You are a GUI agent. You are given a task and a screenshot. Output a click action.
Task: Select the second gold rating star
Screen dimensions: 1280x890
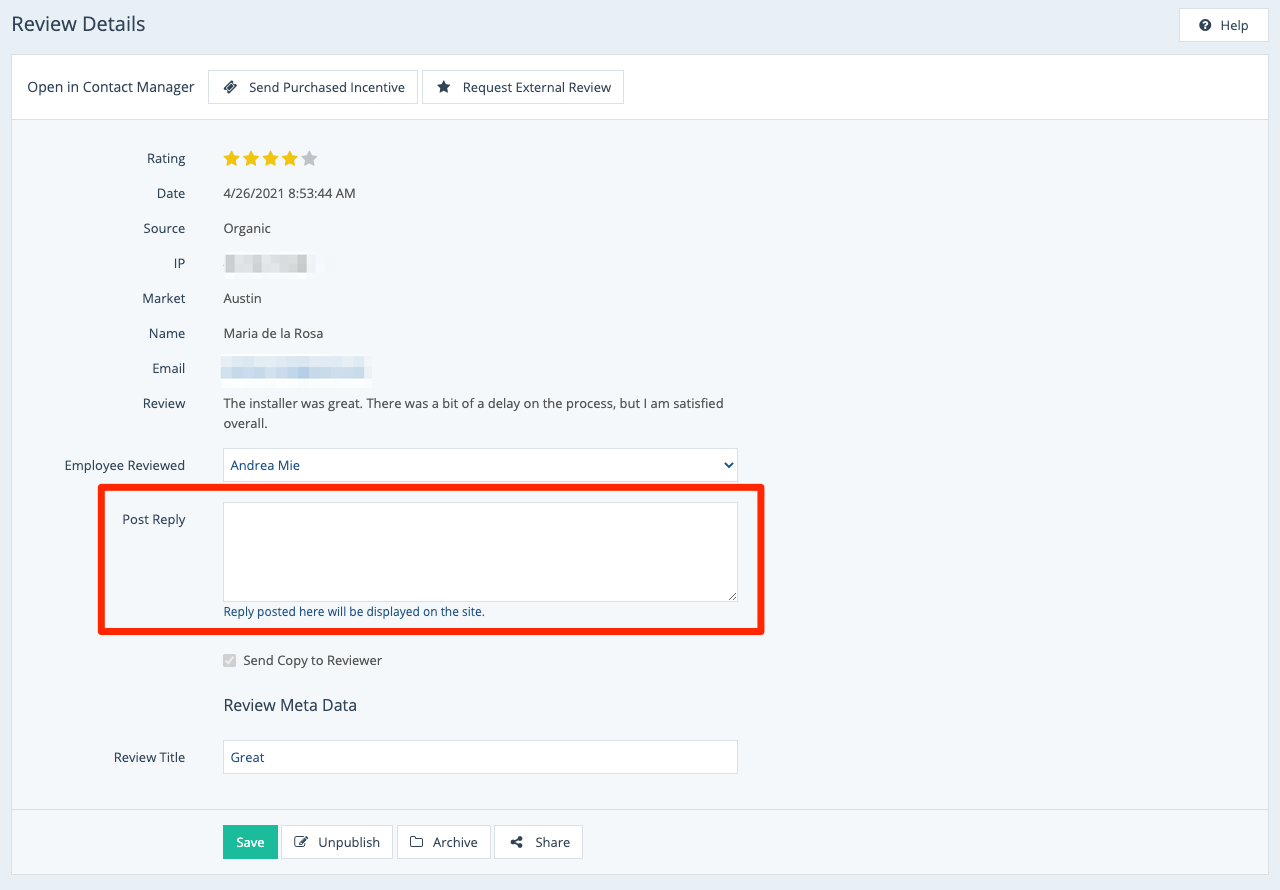(x=251, y=158)
